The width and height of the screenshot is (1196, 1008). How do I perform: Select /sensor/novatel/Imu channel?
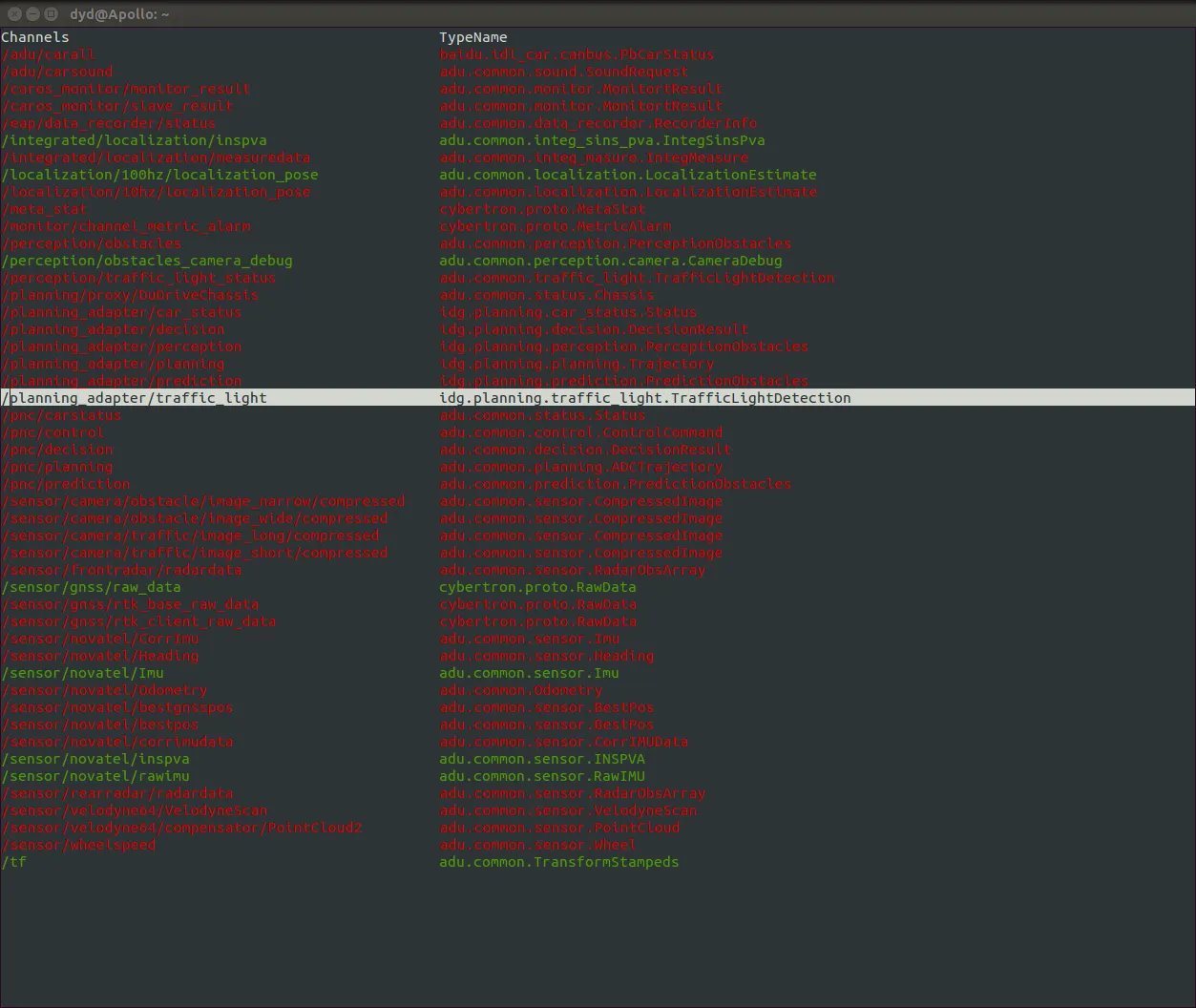(83, 673)
